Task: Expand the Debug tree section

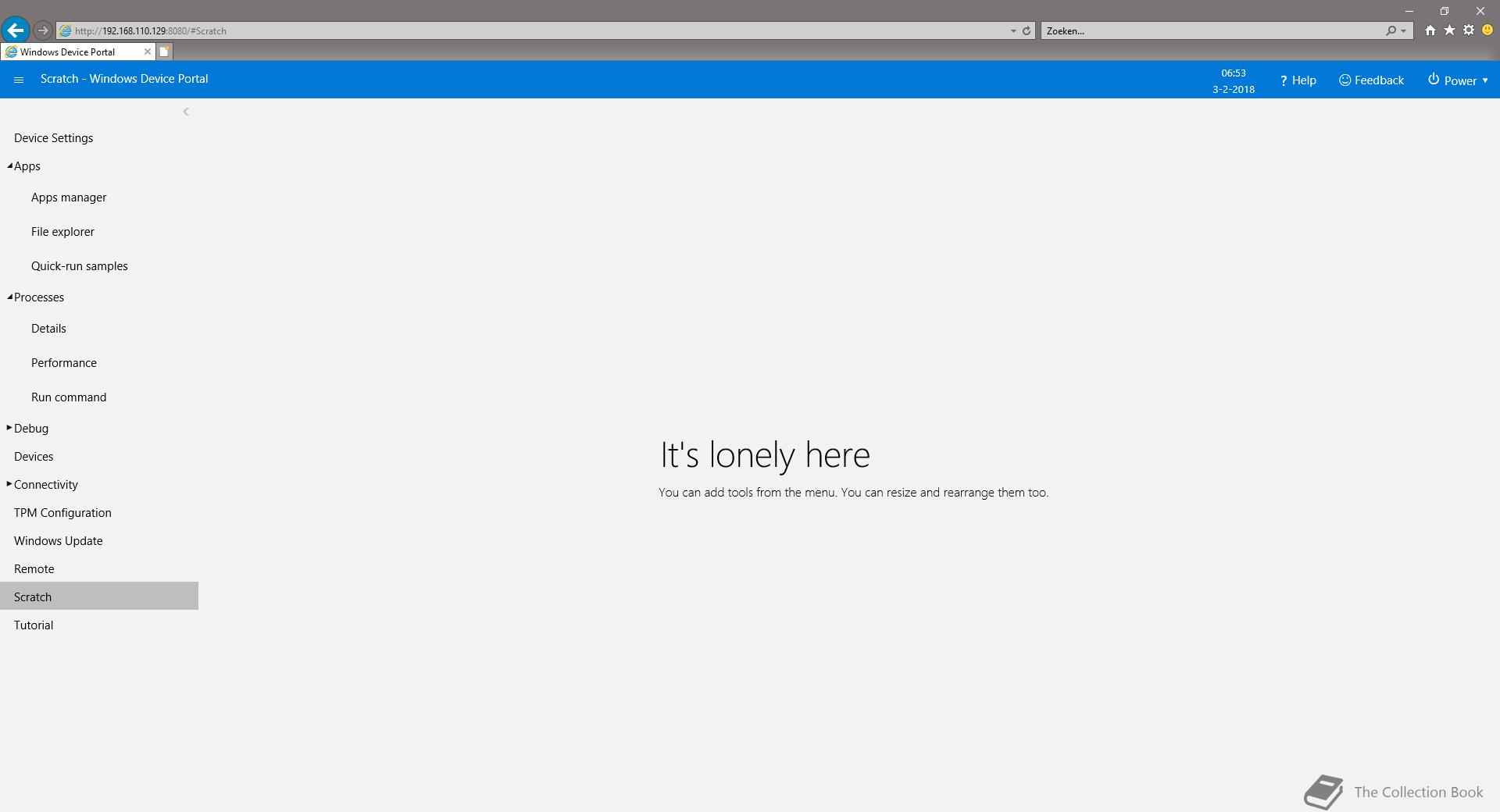Action: click(9, 428)
